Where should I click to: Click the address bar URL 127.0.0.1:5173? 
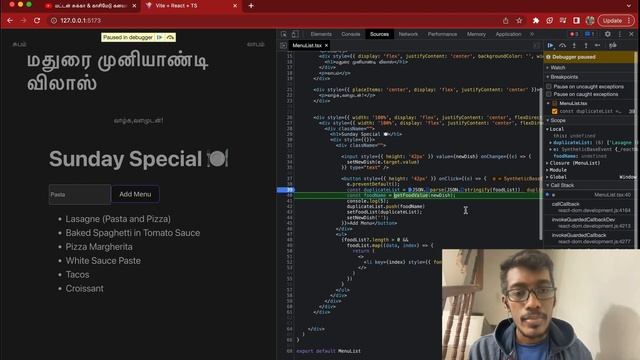click(x=80, y=20)
